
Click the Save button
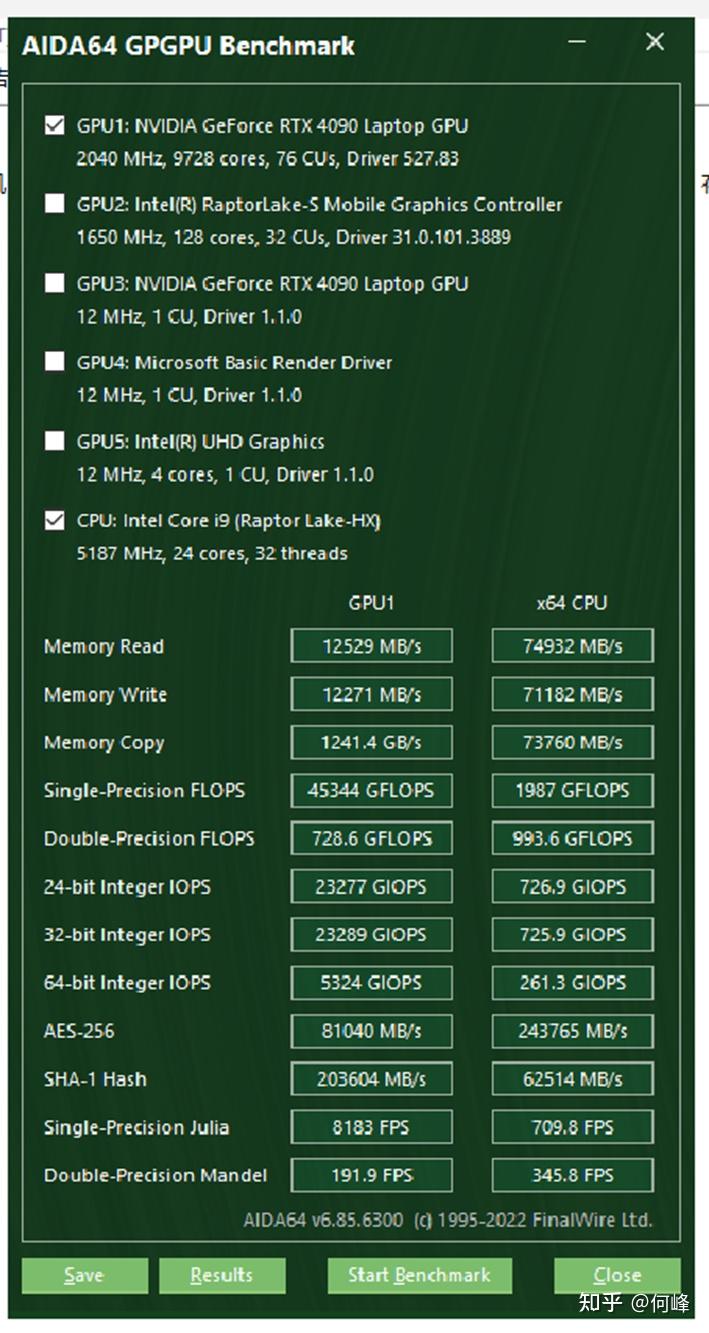[x=84, y=1275]
